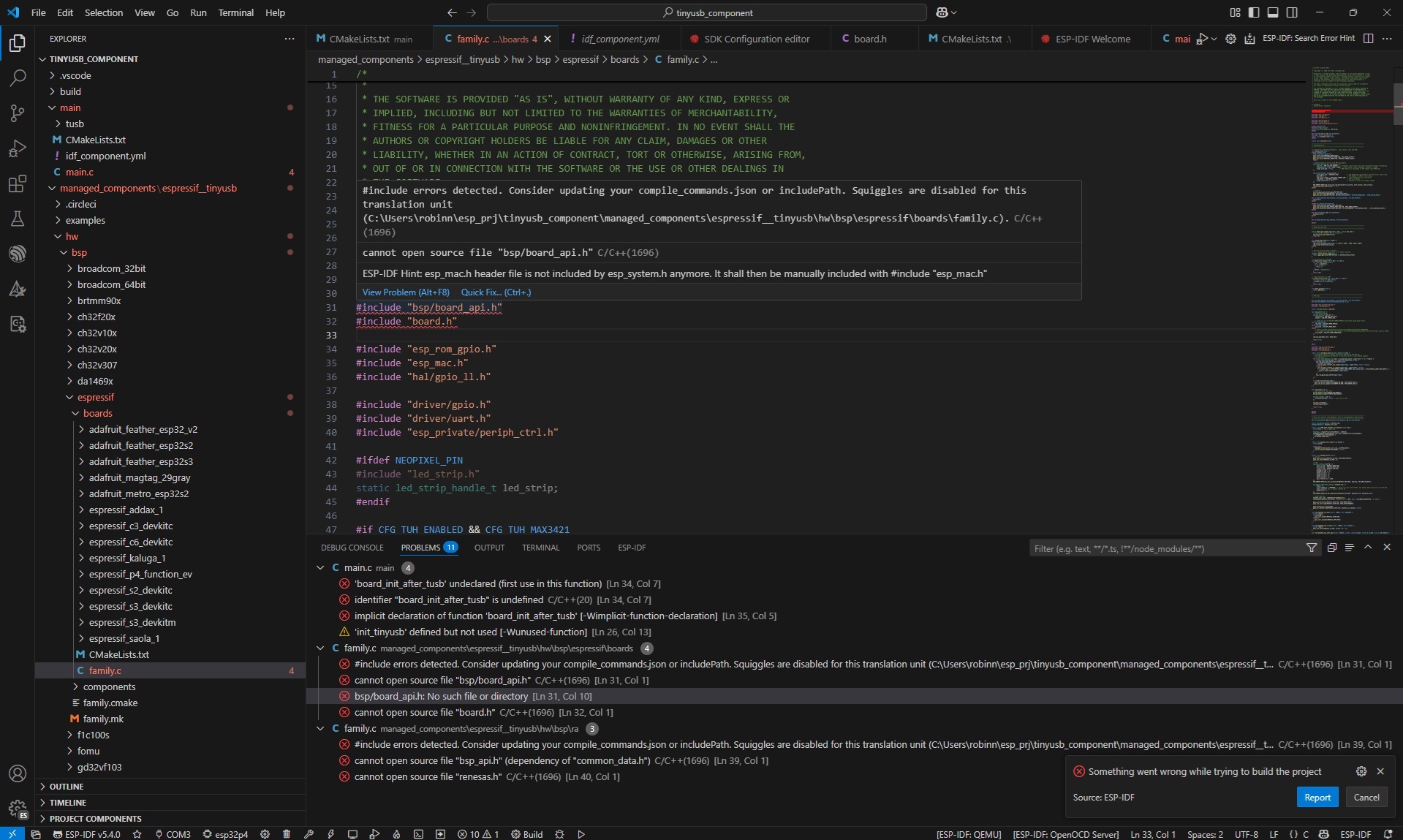The height and width of the screenshot is (840, 1403).
Task: Open the Explorer view in activity bar
Action: click(18, 43)
